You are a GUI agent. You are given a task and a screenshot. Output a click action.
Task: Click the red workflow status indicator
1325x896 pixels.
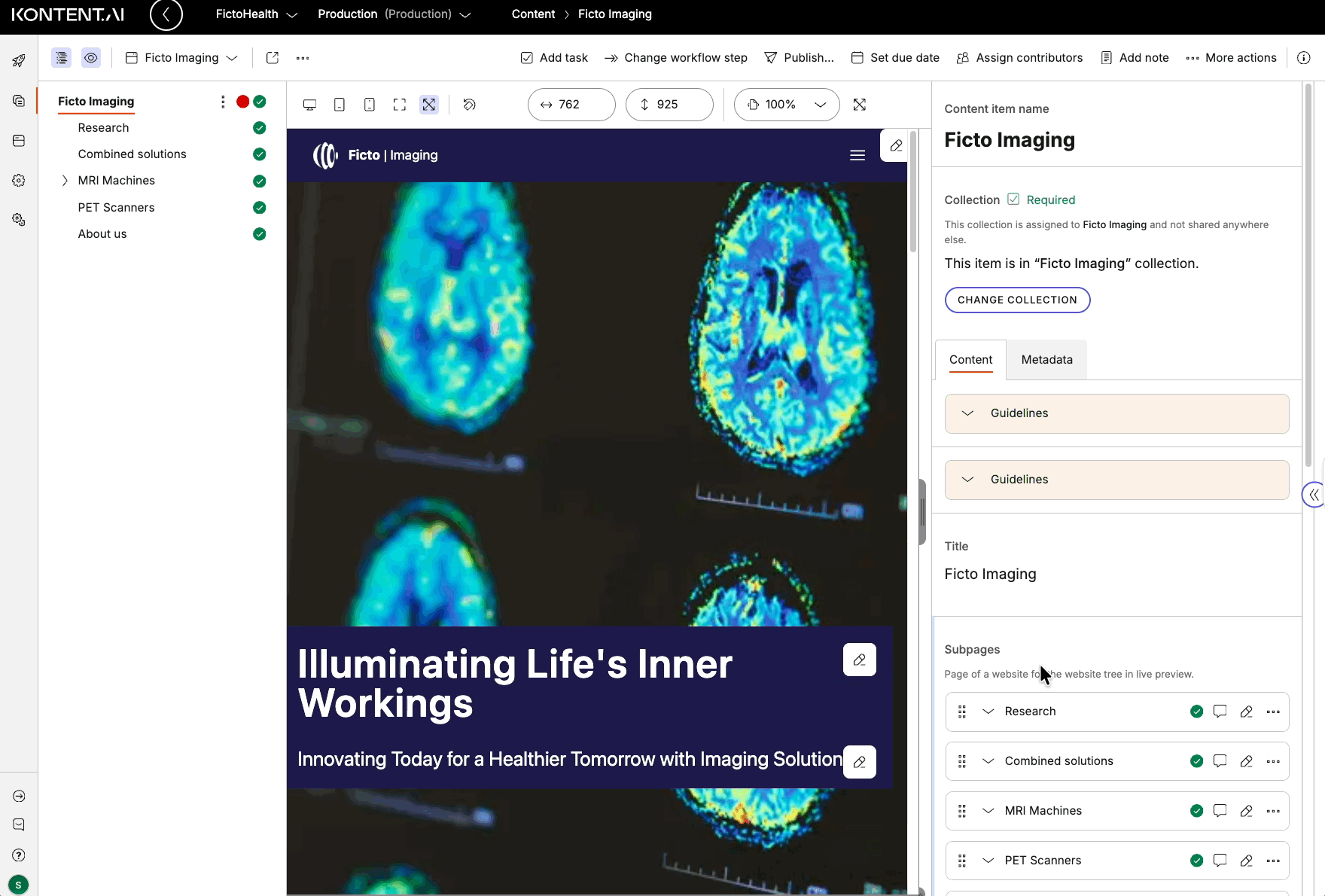click(242, 101)
